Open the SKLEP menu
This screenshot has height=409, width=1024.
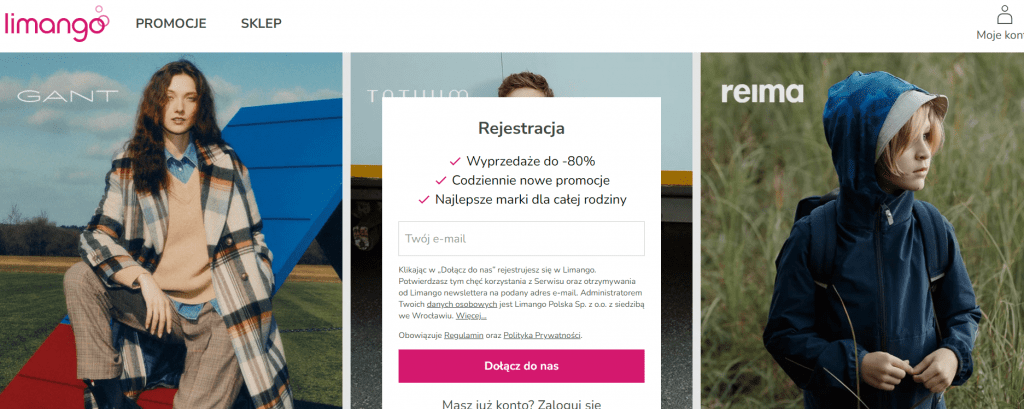pos(261,24)
